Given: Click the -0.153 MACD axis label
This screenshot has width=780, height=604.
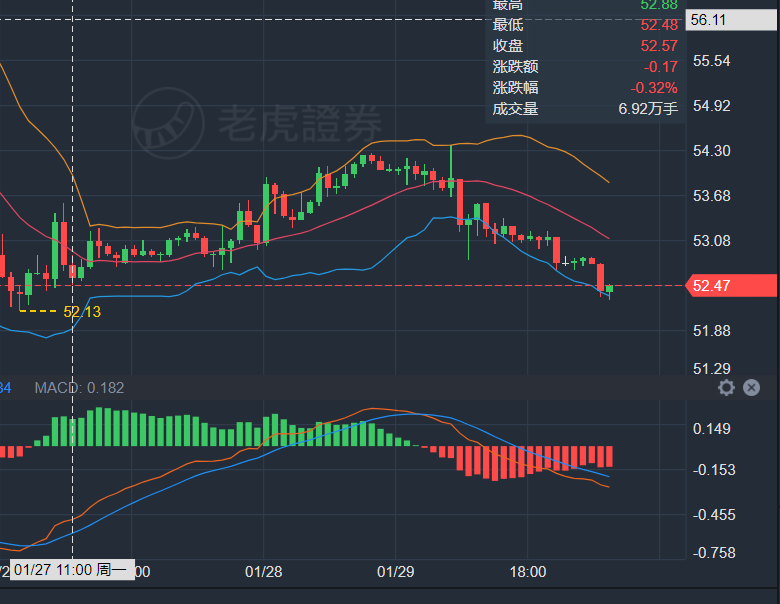Looking at the screenshot, I should pos(714,470).
